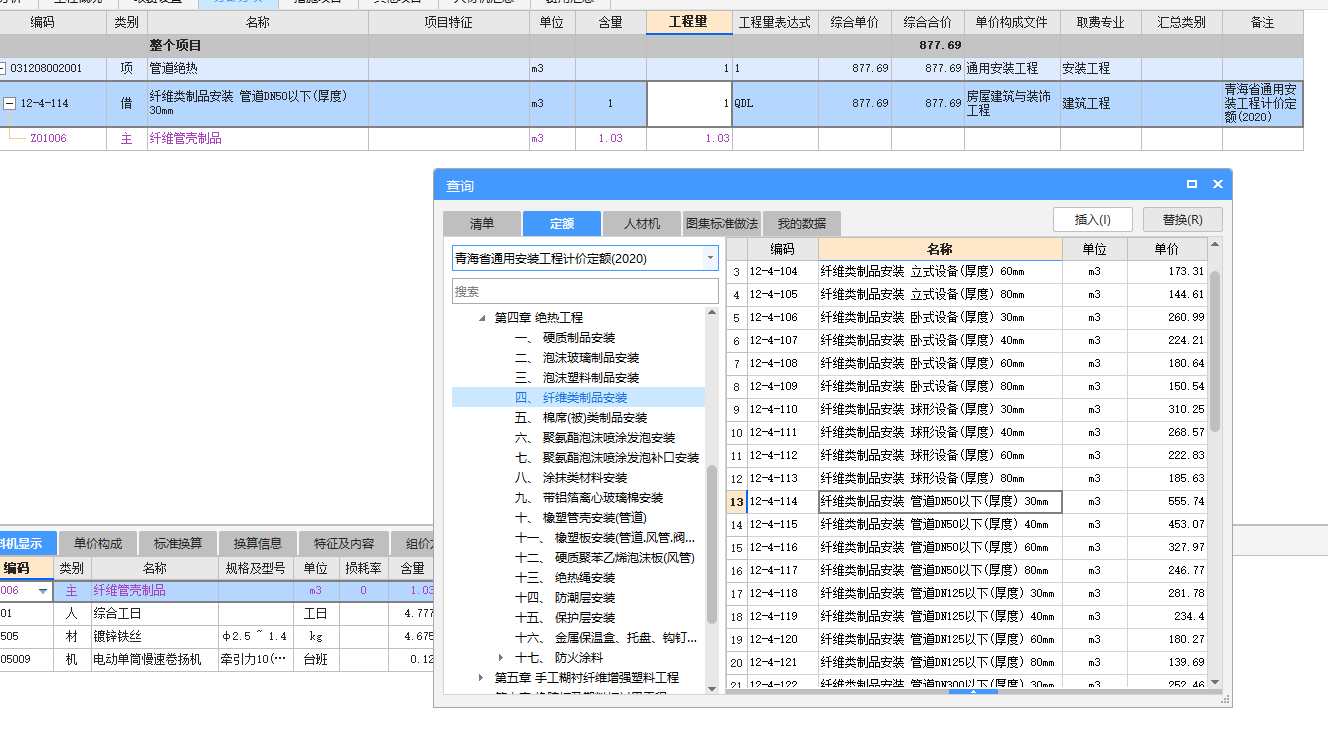
Task: Maximize the 查询 dialog
Action: tap(1192, 185)
